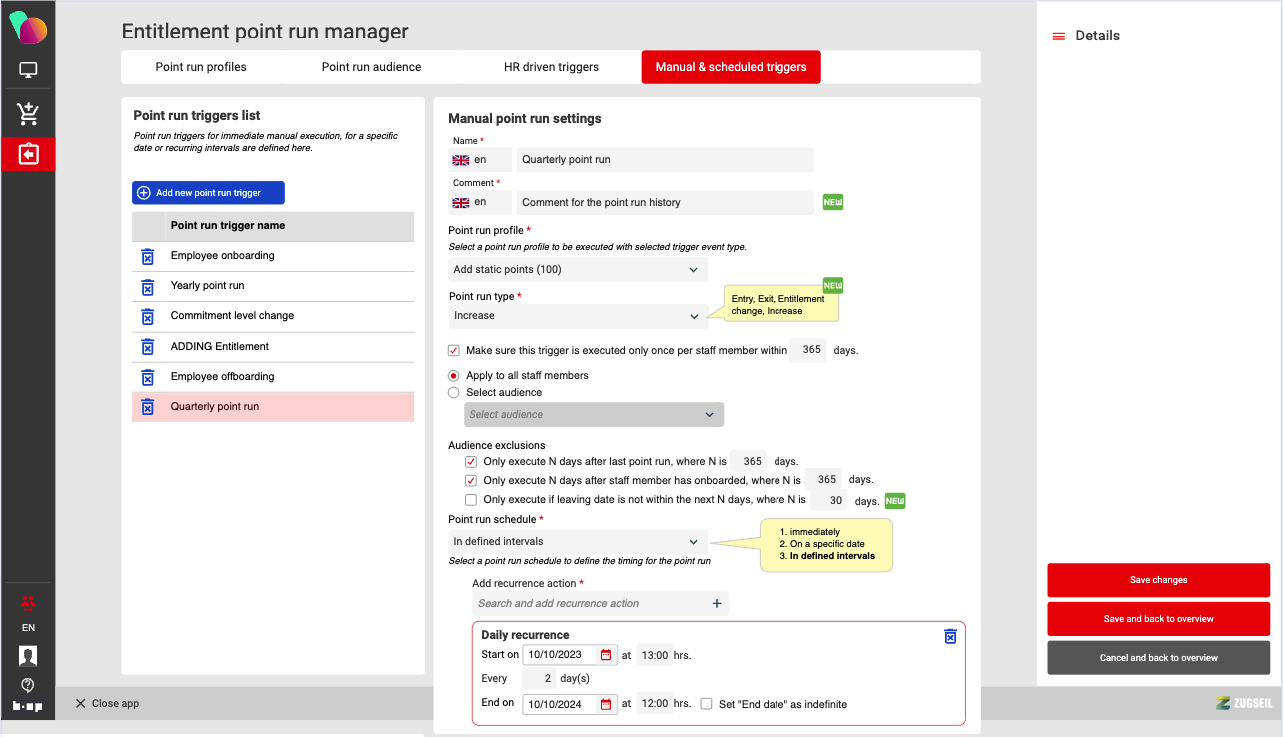Image resolution: width=1283 pixels, height=737 pixels.
Task: Choose the Select audience radio option
Action: [x=454, y=393]
